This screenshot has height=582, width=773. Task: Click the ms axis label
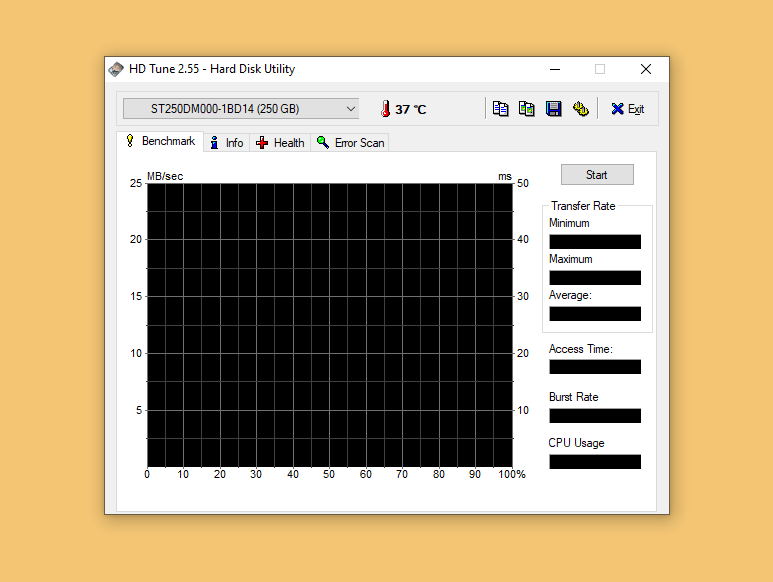tap(505, 176)
